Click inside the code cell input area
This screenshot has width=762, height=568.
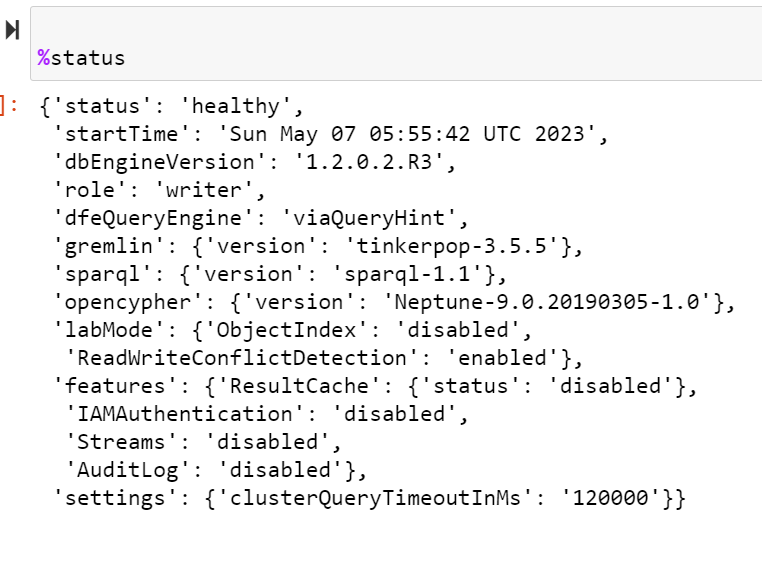pyautogui.click(x=400, y=45)
